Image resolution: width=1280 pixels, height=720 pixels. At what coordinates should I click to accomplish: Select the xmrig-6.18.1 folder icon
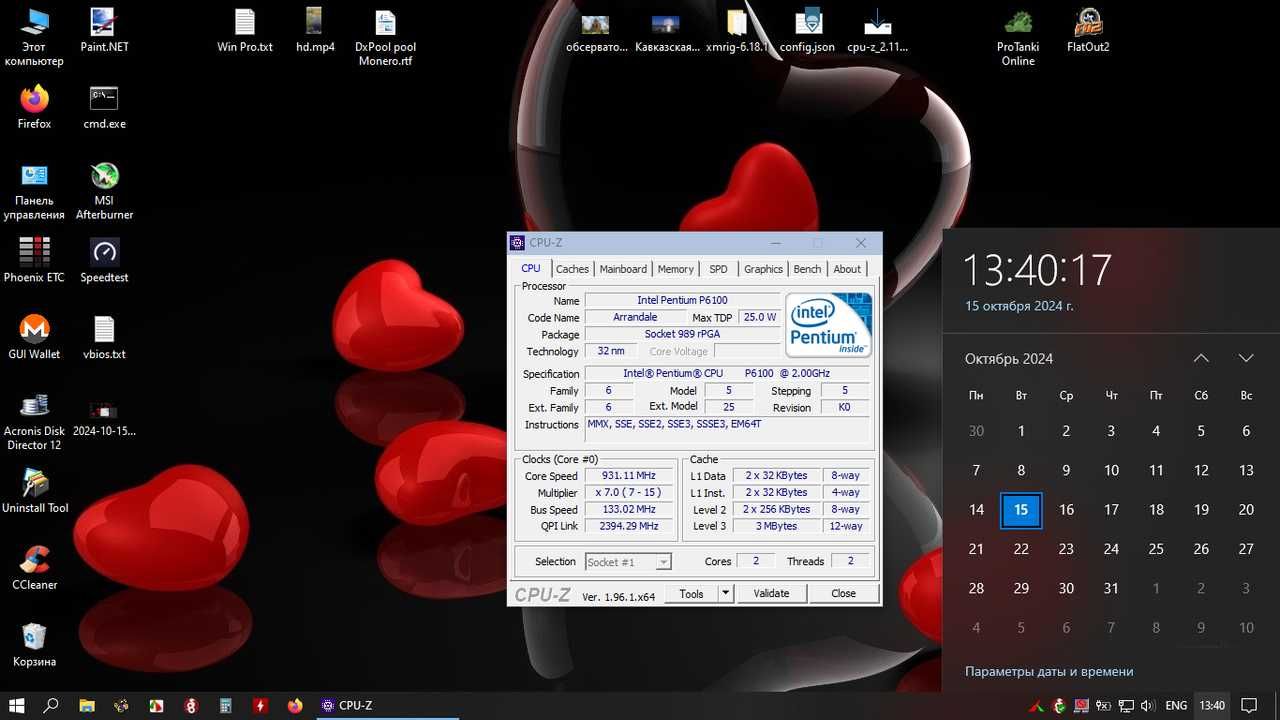coord(738,31)
